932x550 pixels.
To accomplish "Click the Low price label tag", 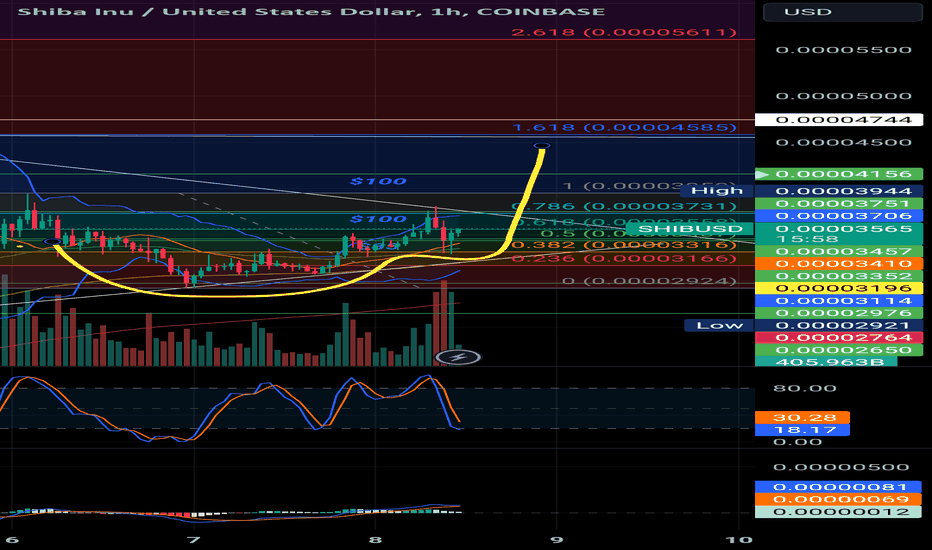I will click(719, 325).
